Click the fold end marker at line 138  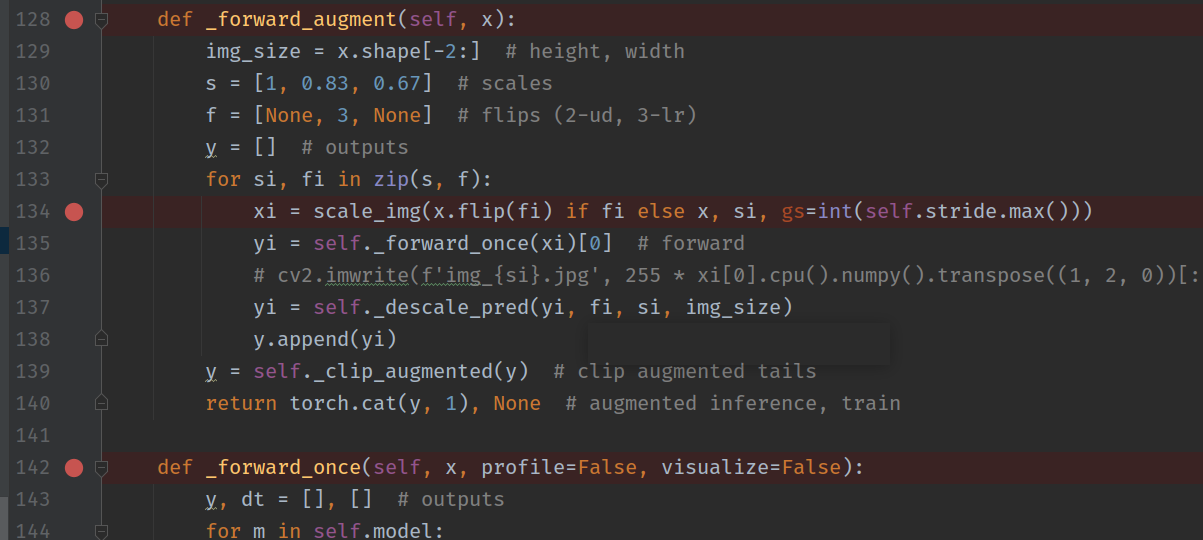tap(101, 339)
